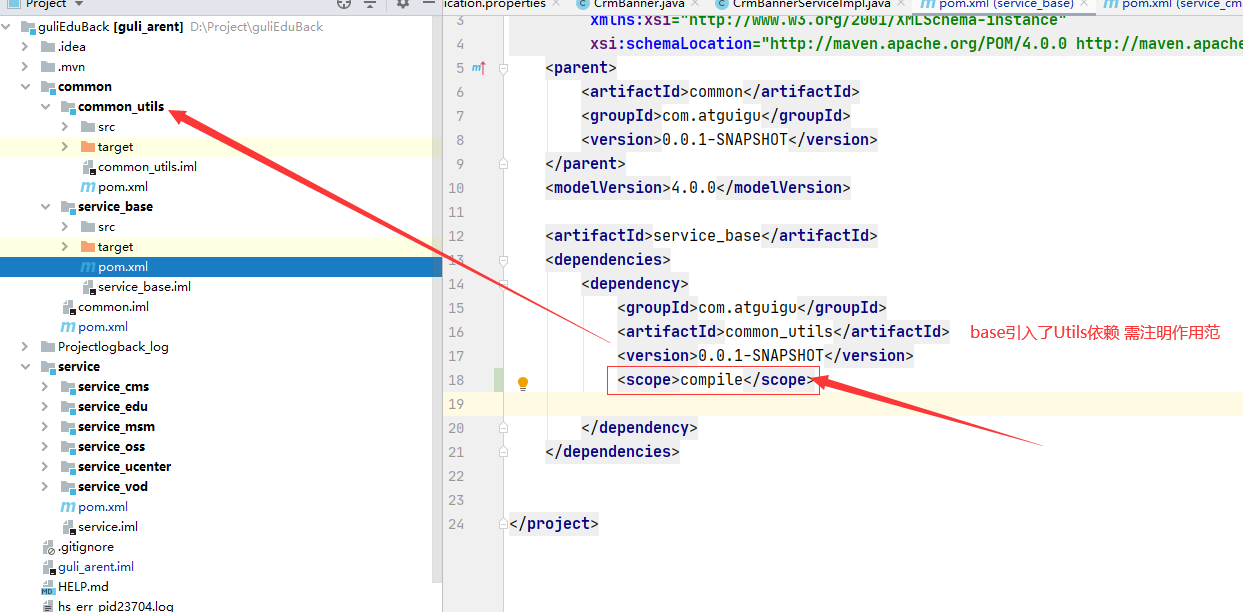Fold the parent block on line 5
Image resolution: width=1243 pixels, height=612 pixels.
(503, 68)
